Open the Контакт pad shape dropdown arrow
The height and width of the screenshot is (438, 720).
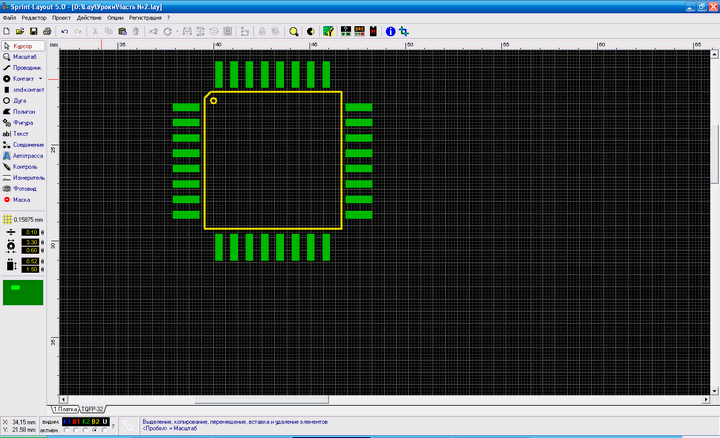click(x=41, y=78)
